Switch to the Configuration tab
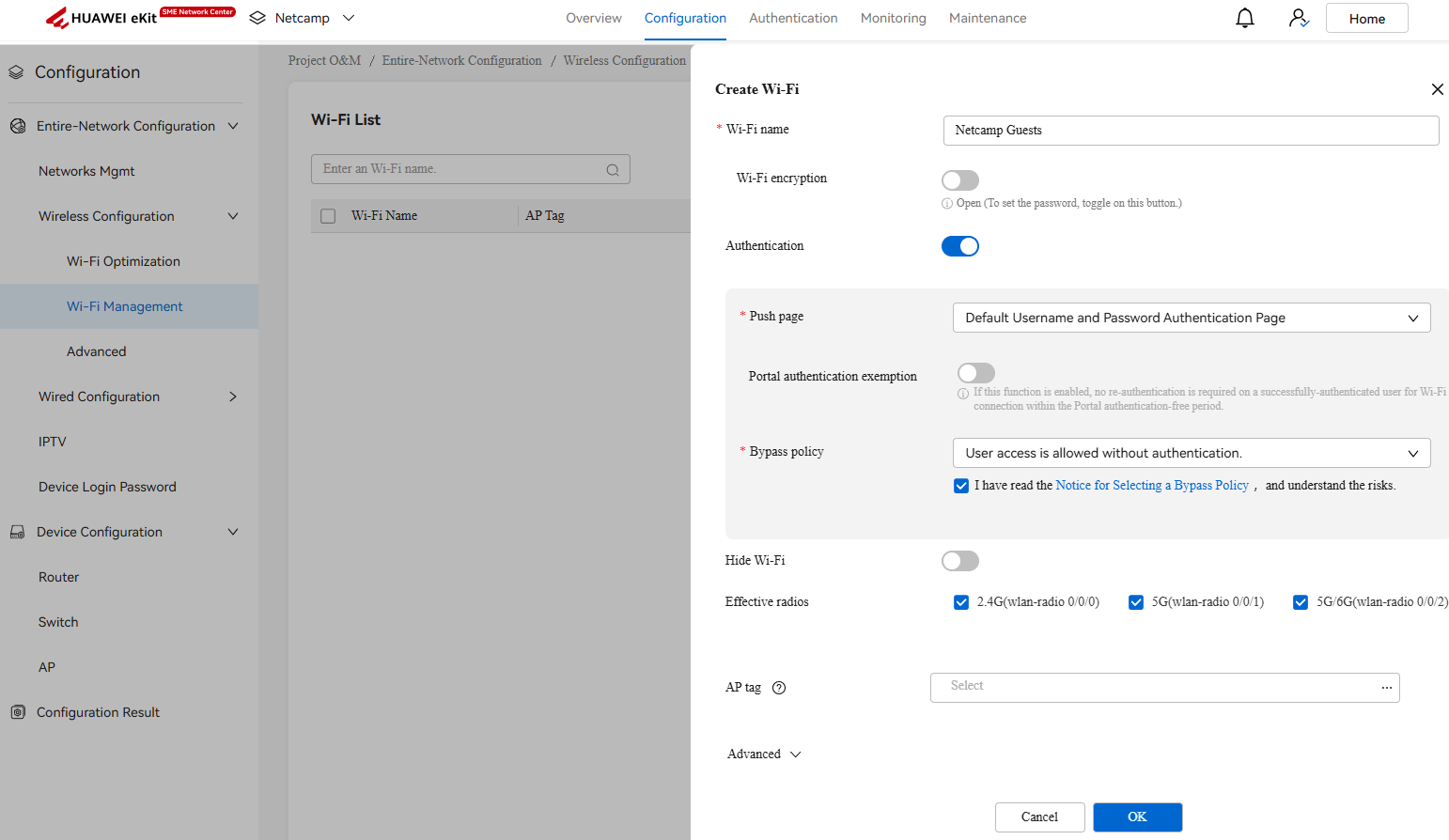 coord(685,18)
